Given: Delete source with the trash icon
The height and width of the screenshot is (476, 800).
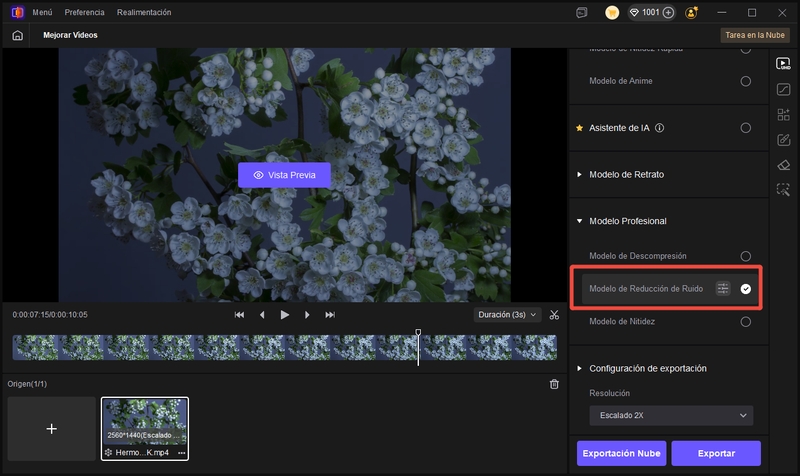Looking at the screenshot, I should pyautogui.click(x=554, y=384).
